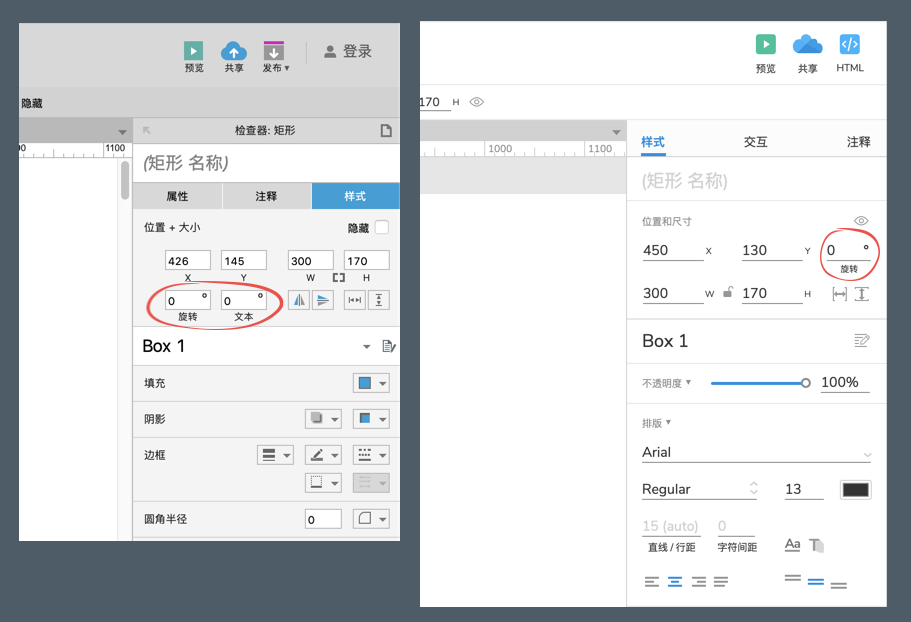Switch to the 属性 tab
911x622 pixels.
tap(177, 196)
